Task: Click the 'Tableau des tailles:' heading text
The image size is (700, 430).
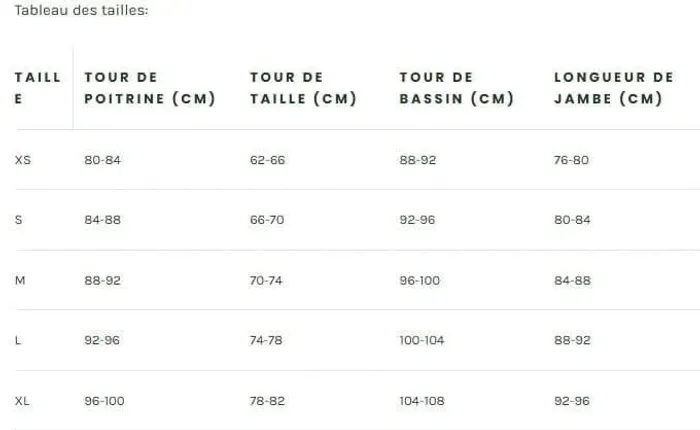Action: pyautogui.click(x=81, y=10)
